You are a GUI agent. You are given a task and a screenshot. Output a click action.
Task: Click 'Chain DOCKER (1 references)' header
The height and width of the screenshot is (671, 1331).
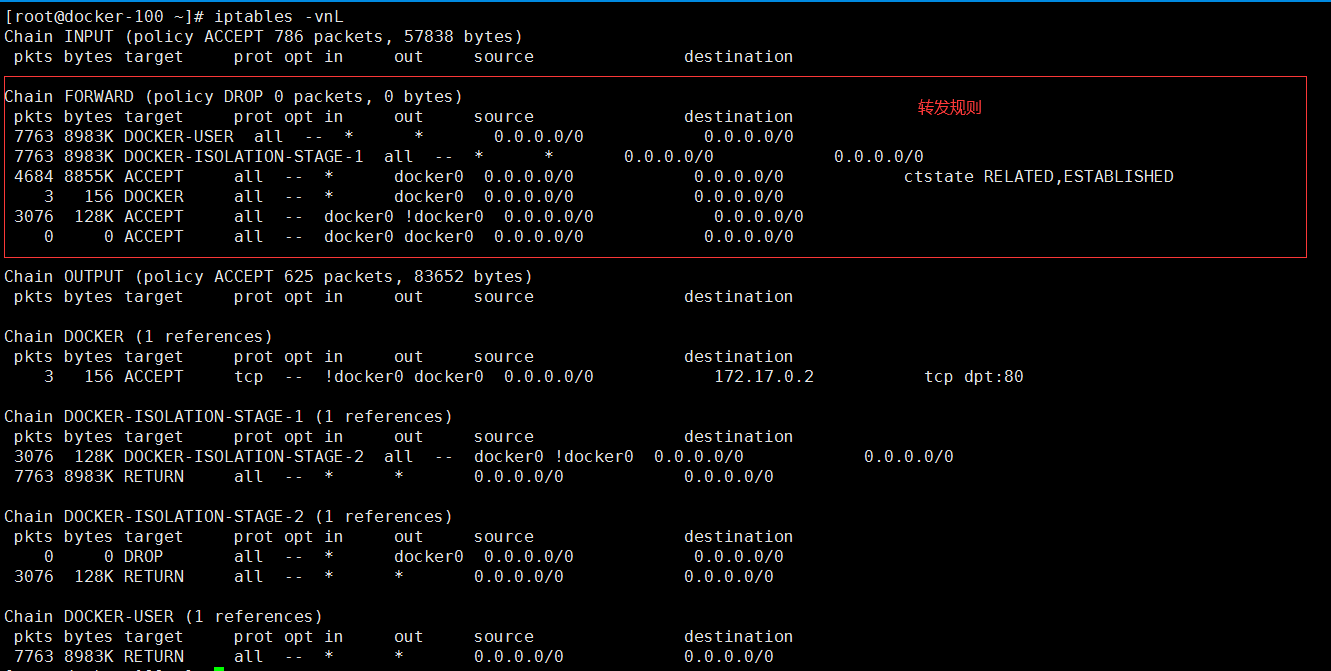[139, 337]
